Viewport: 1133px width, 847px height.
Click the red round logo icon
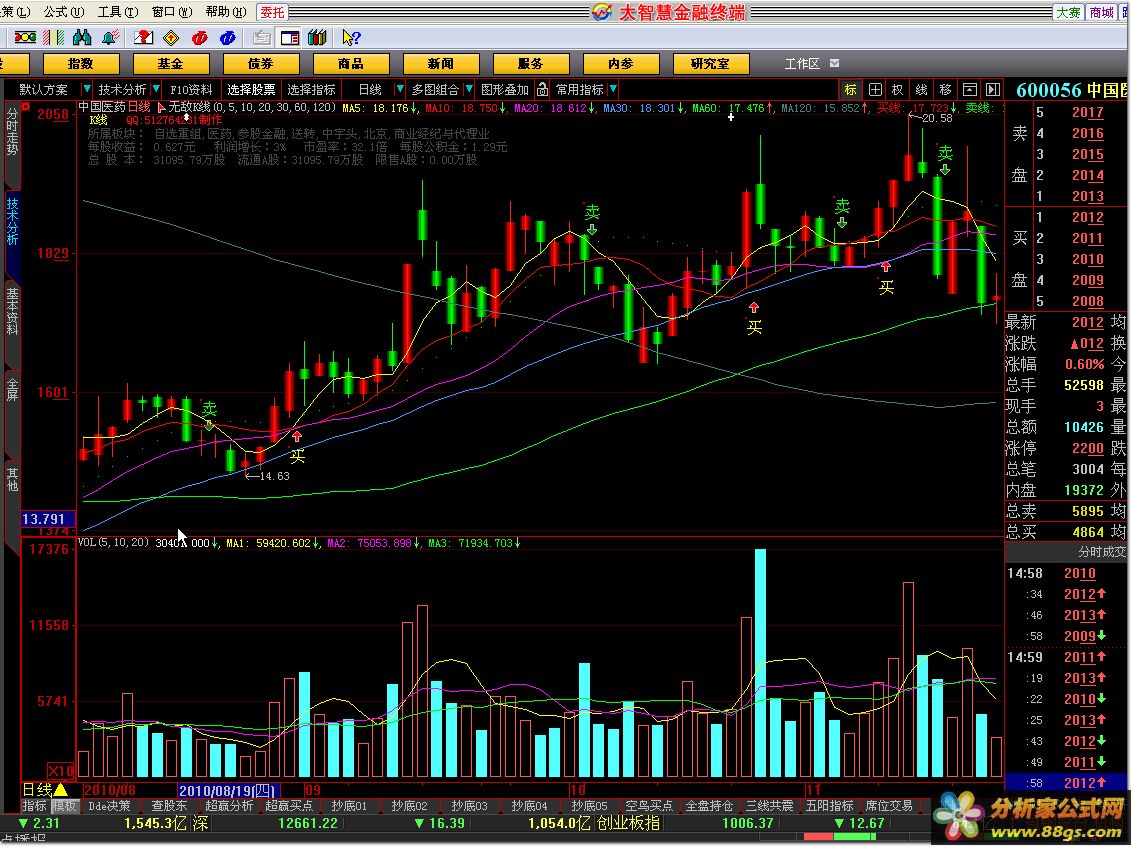[199, 38]
